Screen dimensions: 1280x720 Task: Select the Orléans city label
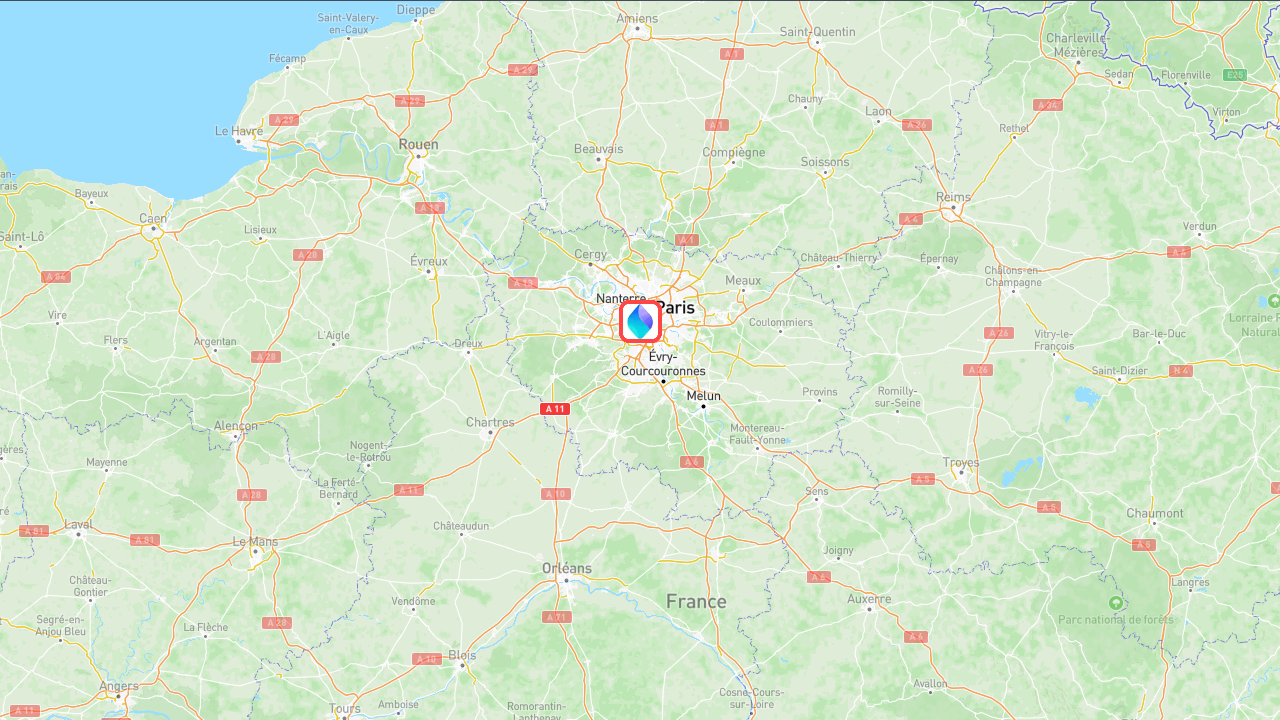(567, 568)
